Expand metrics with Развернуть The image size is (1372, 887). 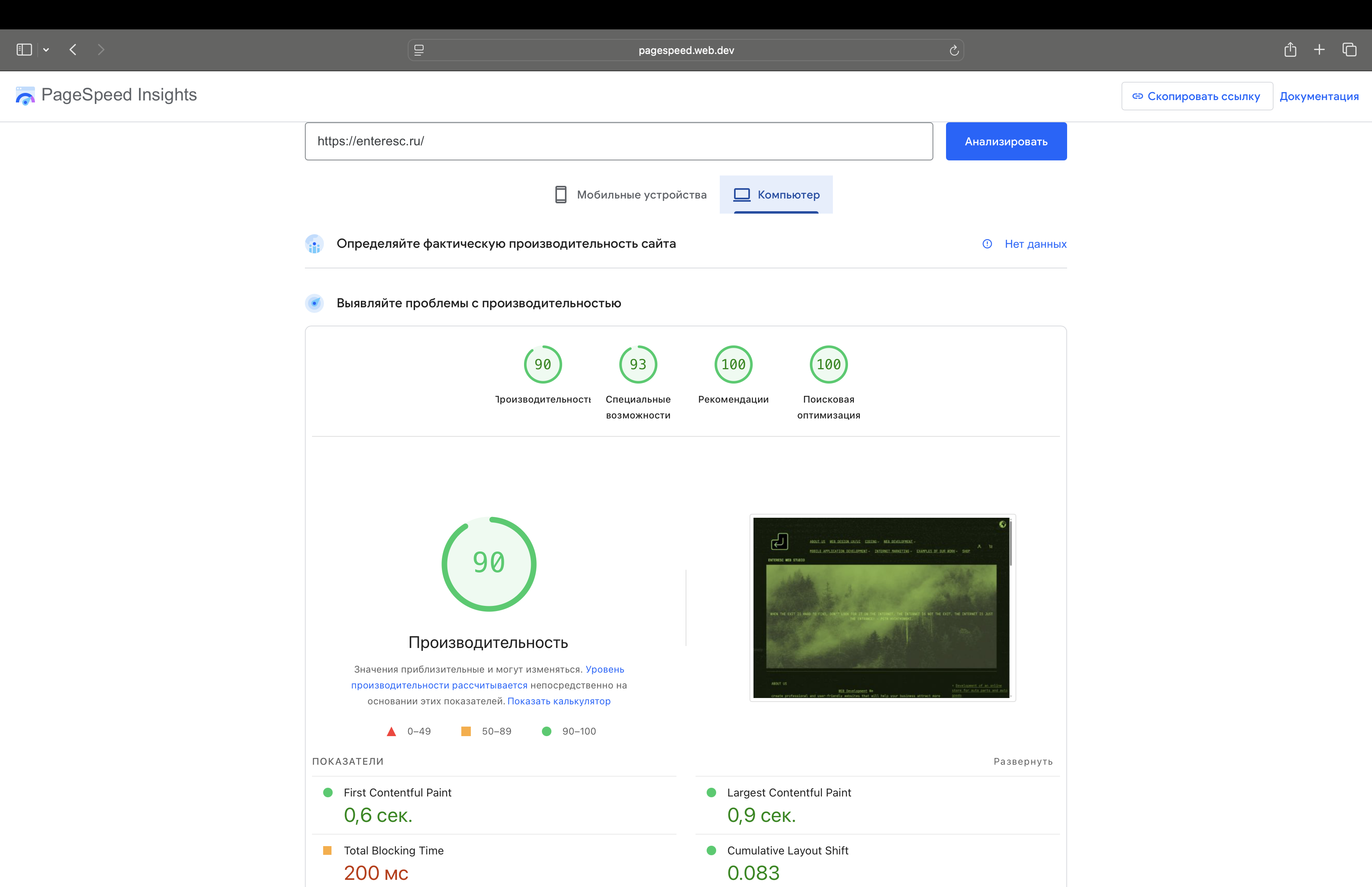[x=1023, y=762]
